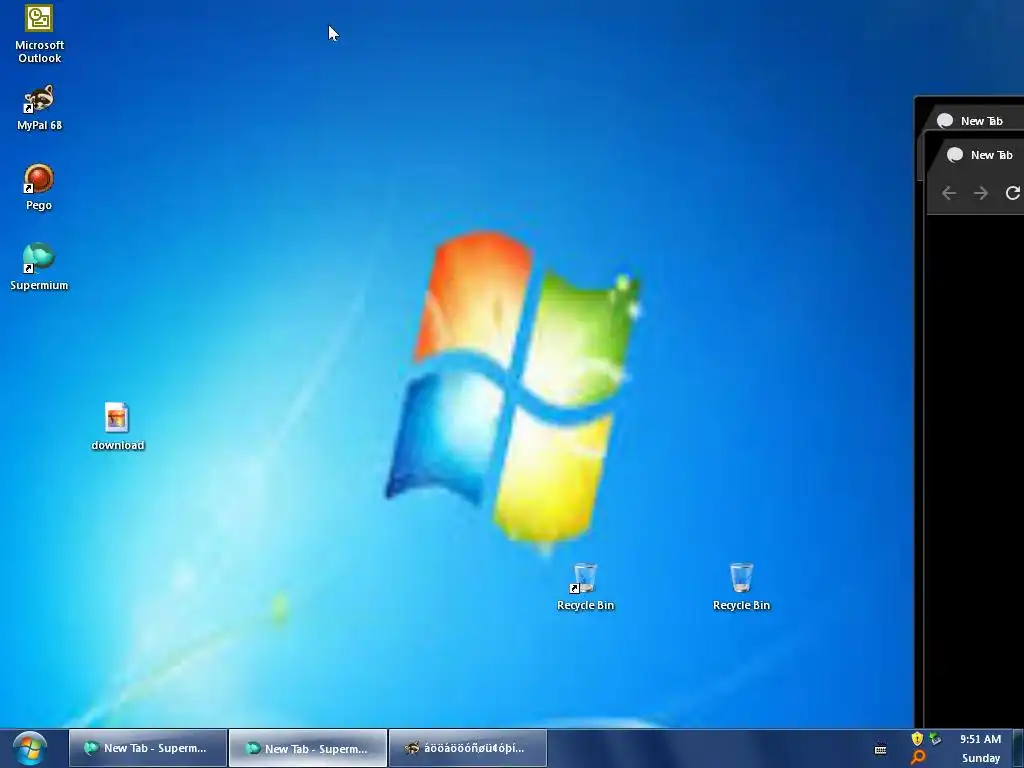
Task: Select the download image file icon
Action: pyautogui.click(x=118, y=427)
